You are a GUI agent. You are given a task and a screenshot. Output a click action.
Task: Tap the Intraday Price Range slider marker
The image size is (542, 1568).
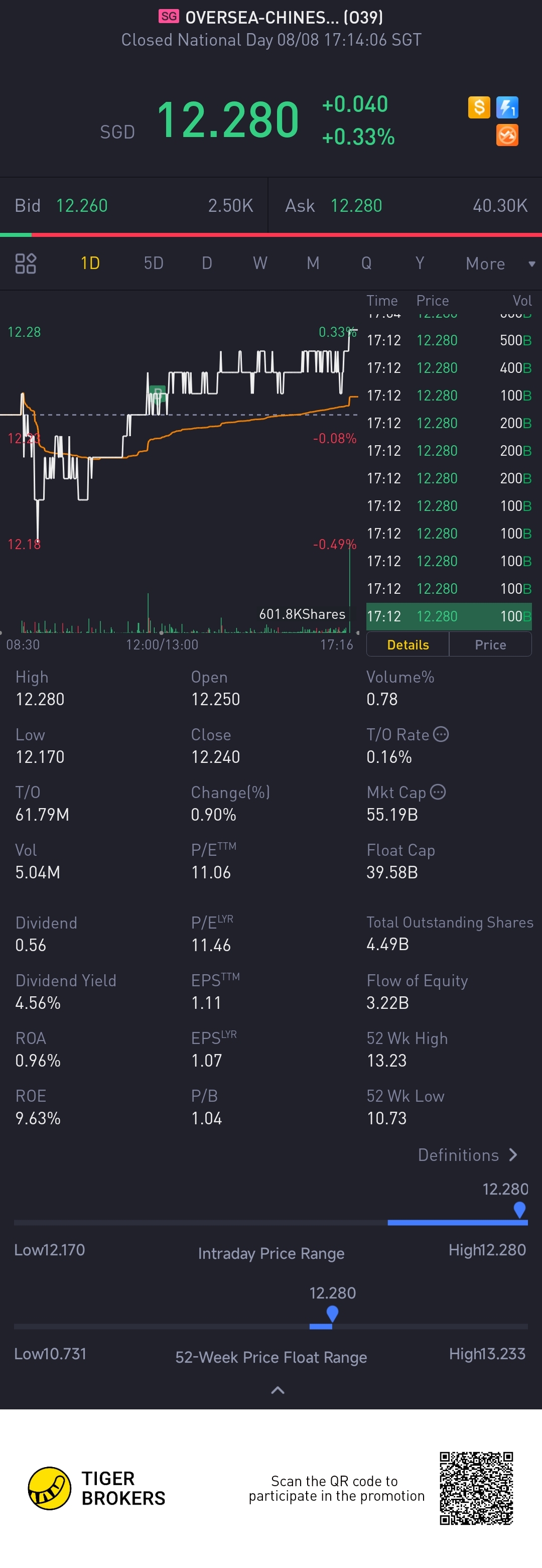point(519,1210)
